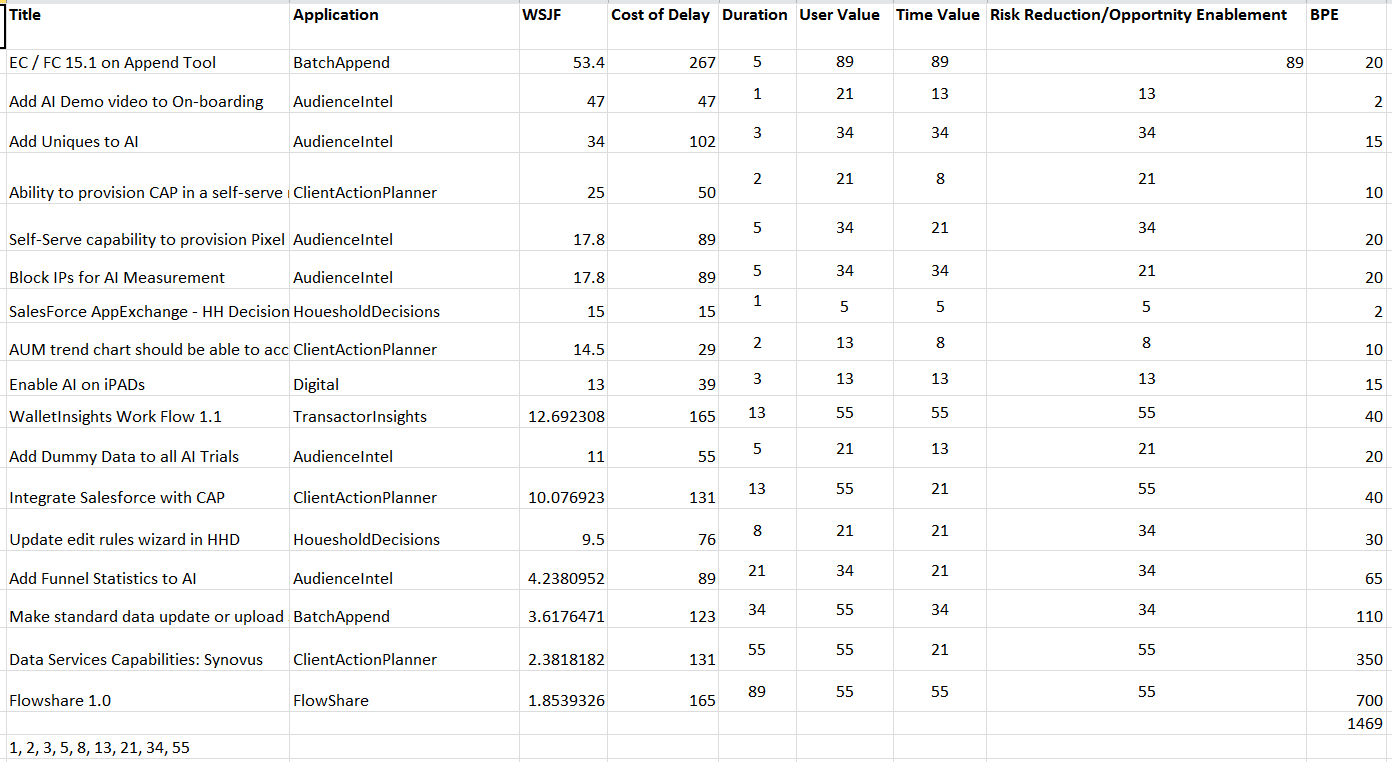Screen dimensions: 1392x762
Task: Click the FlowShare application cell
Action: [405, 692]
